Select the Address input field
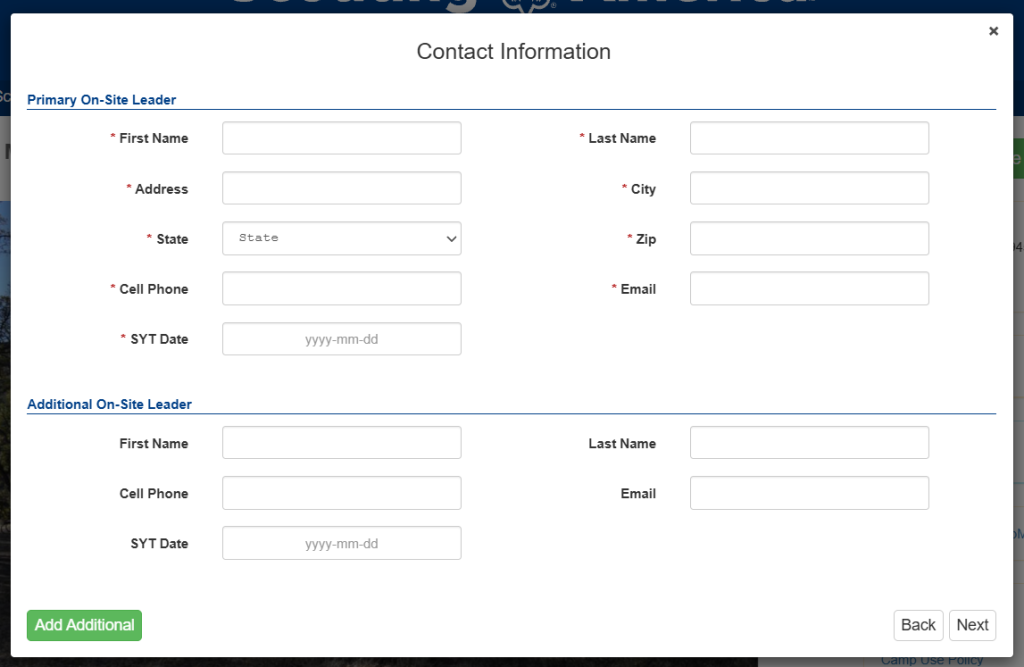Viewport: 1024px width, 667px height. point(342,188)
